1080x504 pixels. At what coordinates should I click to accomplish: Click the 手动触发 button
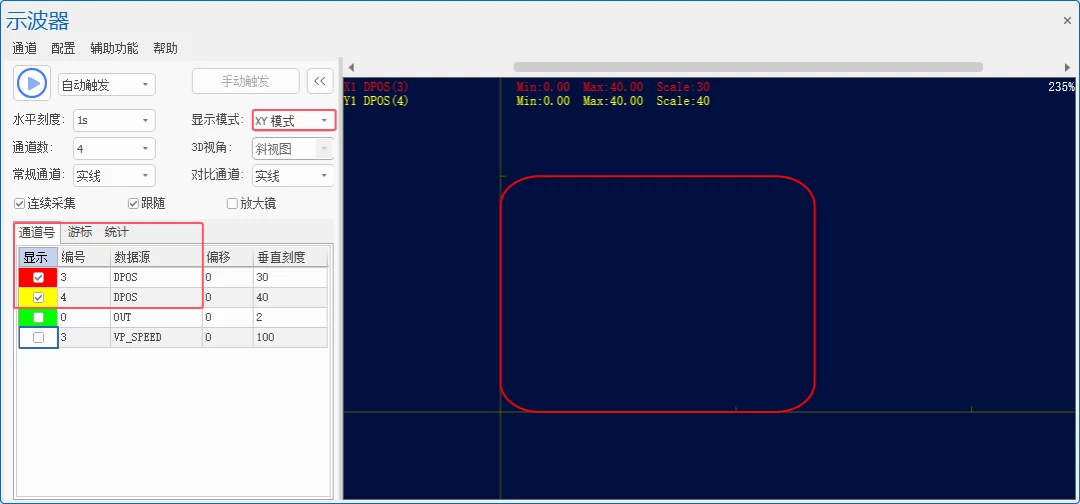245,81
